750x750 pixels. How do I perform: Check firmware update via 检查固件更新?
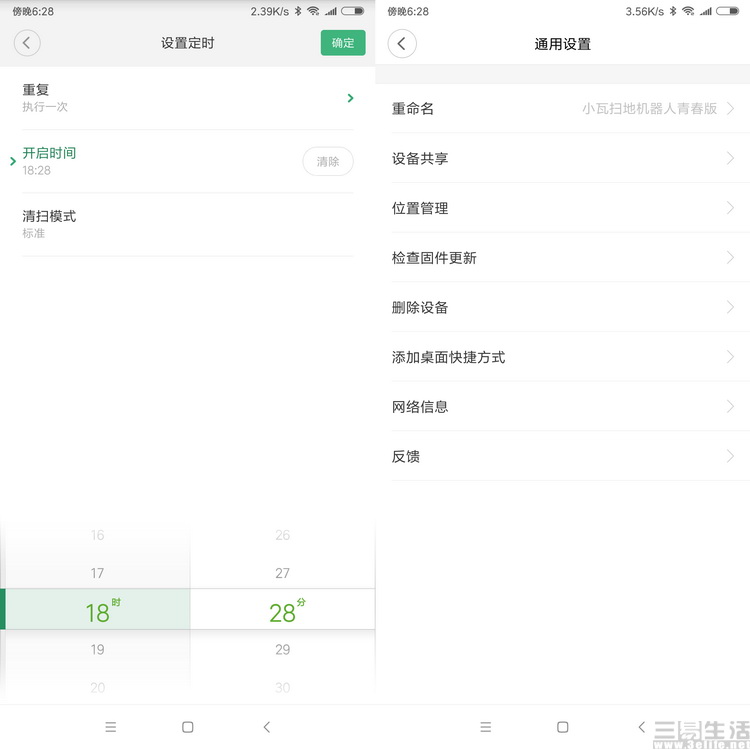(562, 257)
